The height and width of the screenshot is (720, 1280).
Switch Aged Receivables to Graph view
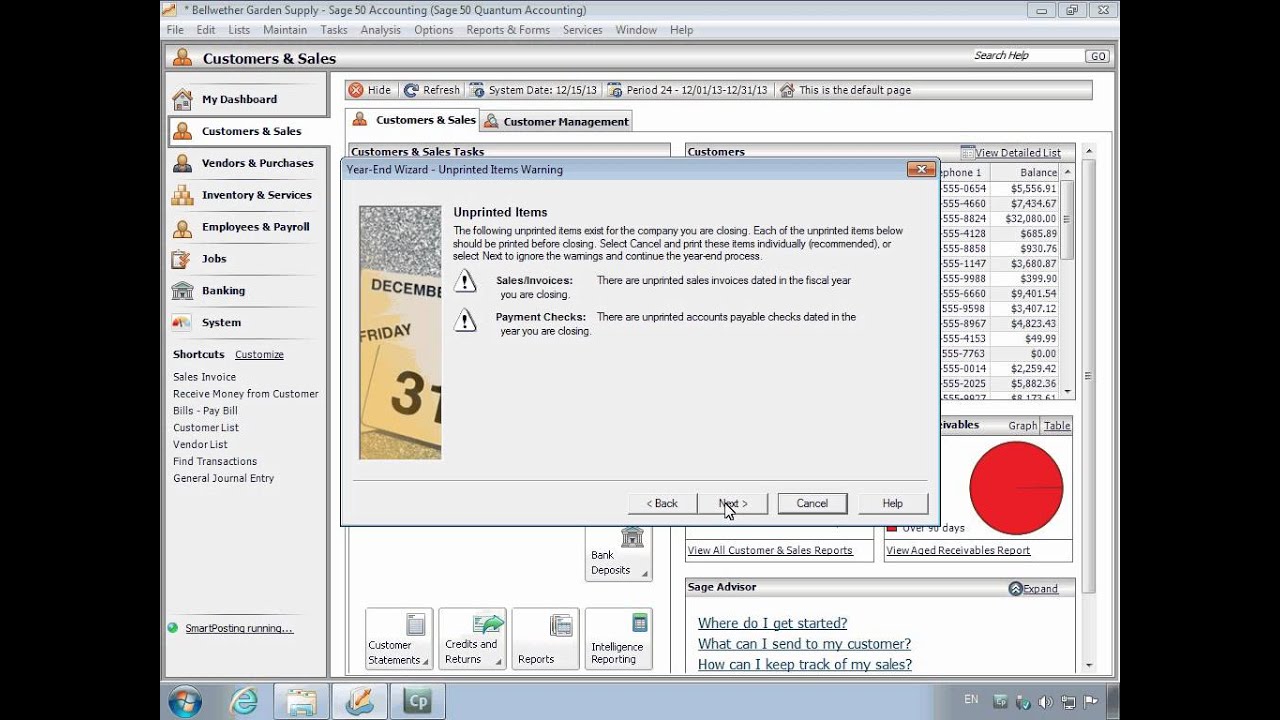tap(1023, 425)
